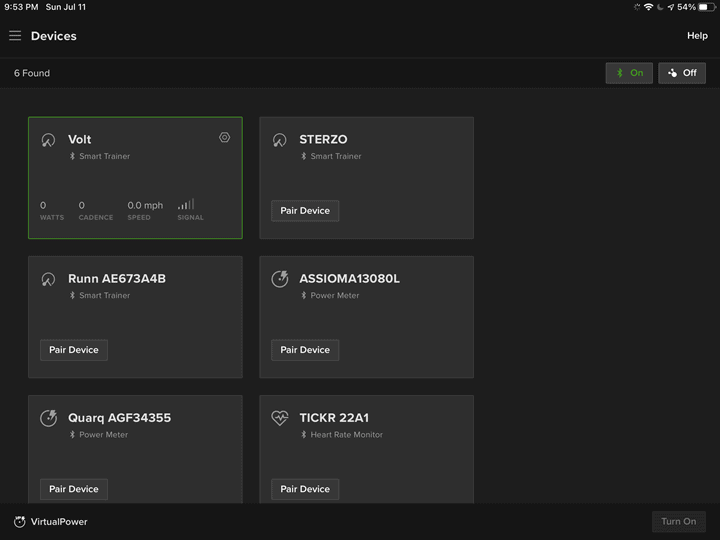The height and width of the screenshot is (540, 720).
Task: Turn On VirtualPower
Action: [x=679, y=522]
